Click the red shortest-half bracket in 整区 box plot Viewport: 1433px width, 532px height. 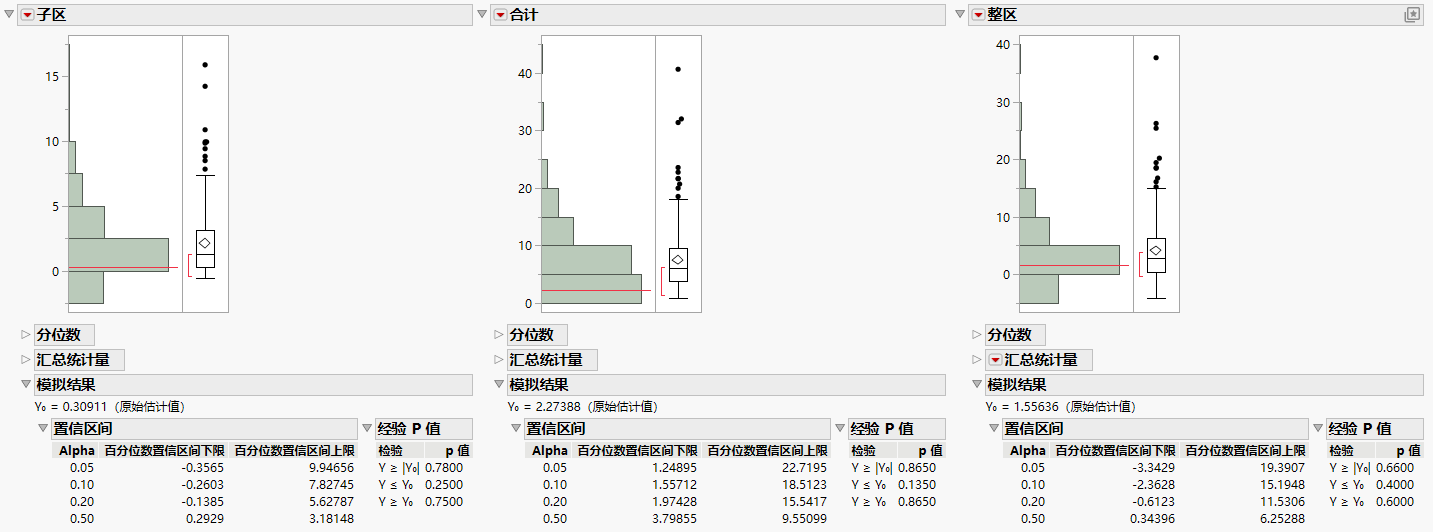(1141, 265)
